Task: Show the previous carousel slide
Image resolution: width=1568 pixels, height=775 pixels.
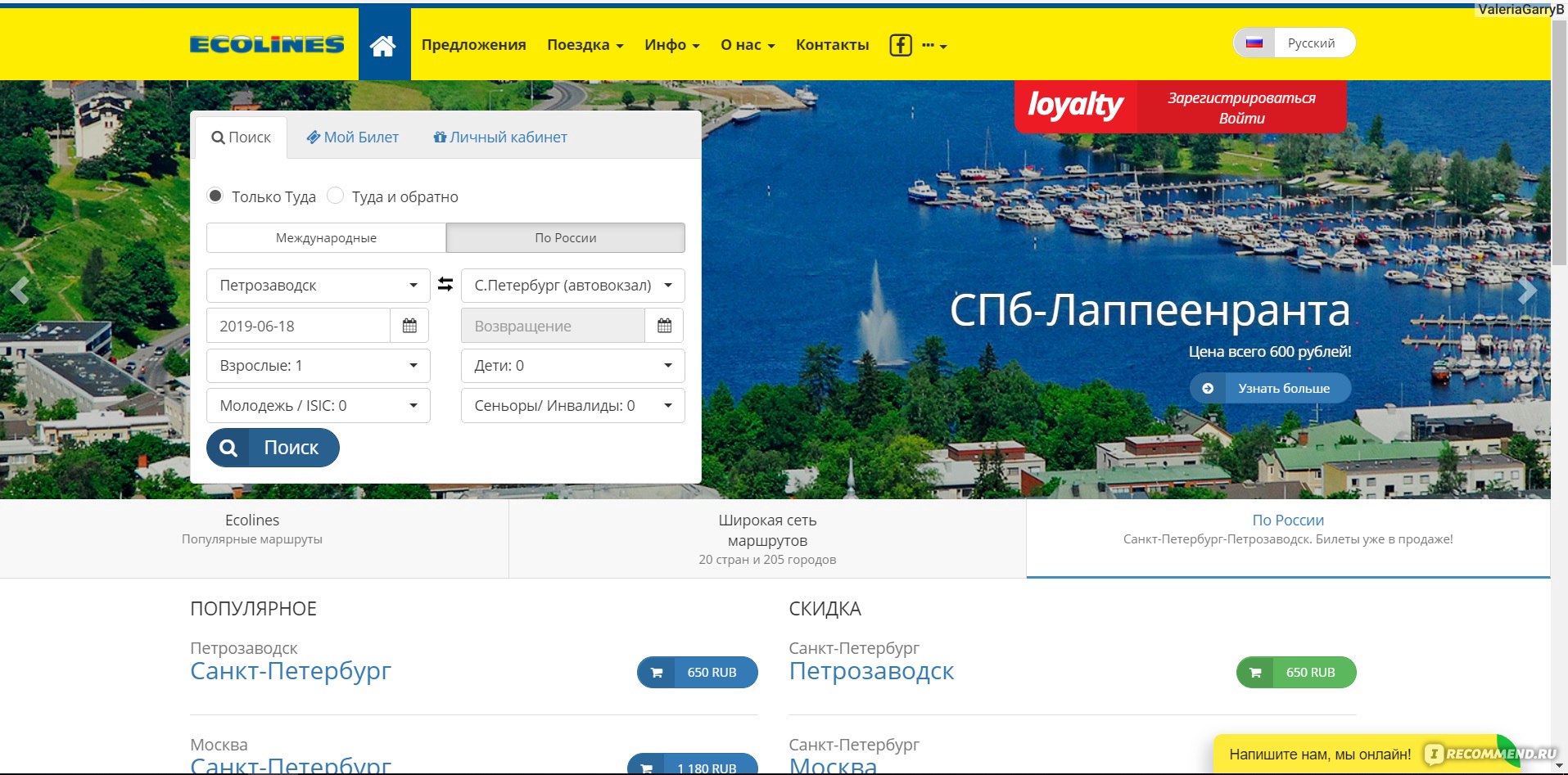Action: [19, 290]
